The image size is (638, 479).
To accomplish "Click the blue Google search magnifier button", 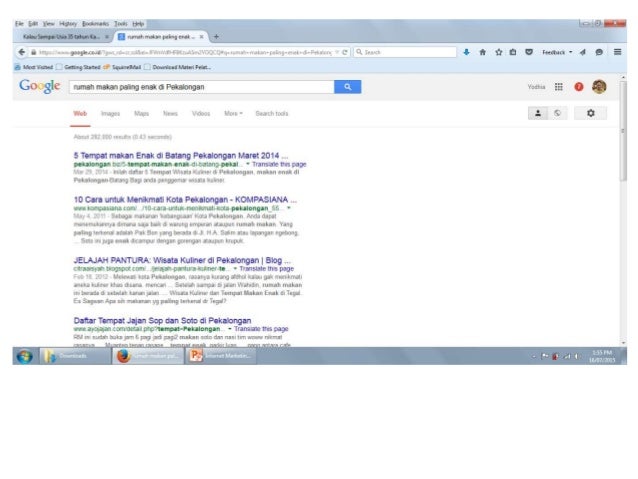I will [347, 87].
